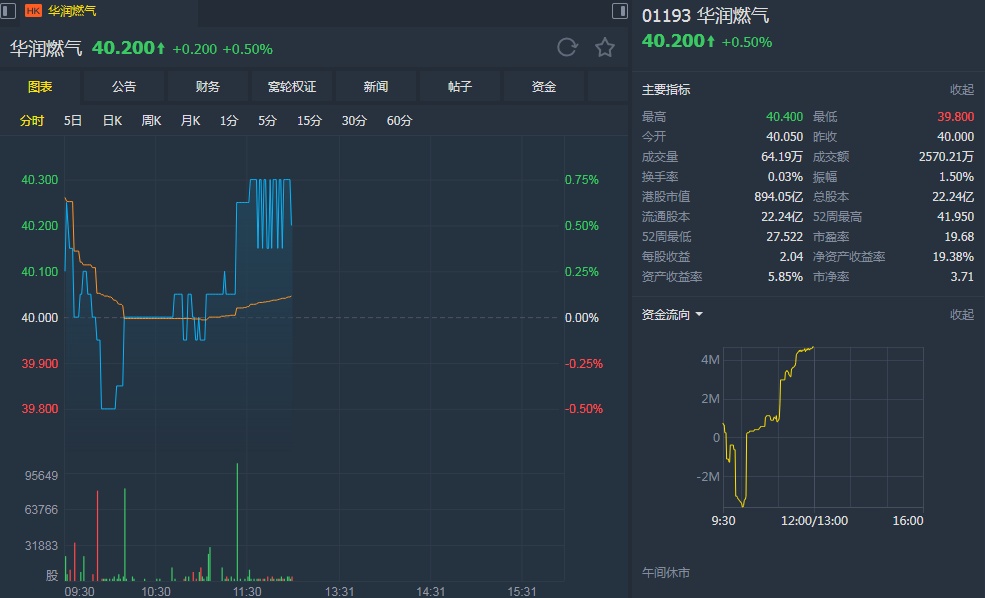Click the tall red volume bar after 09:30
This screenshot has height=598, width=985.
[97, 535]
